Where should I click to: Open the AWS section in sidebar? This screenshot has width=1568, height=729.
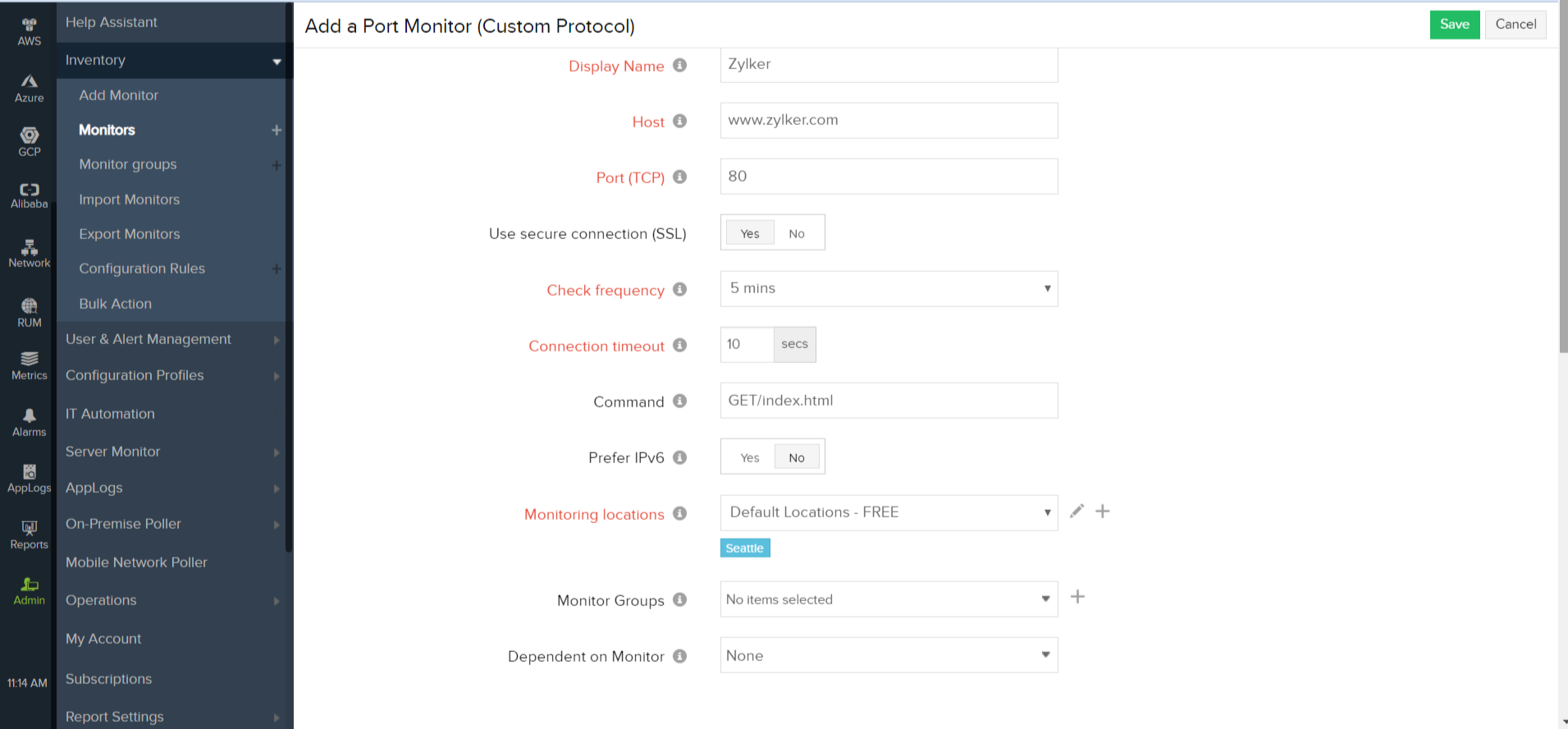29,31
